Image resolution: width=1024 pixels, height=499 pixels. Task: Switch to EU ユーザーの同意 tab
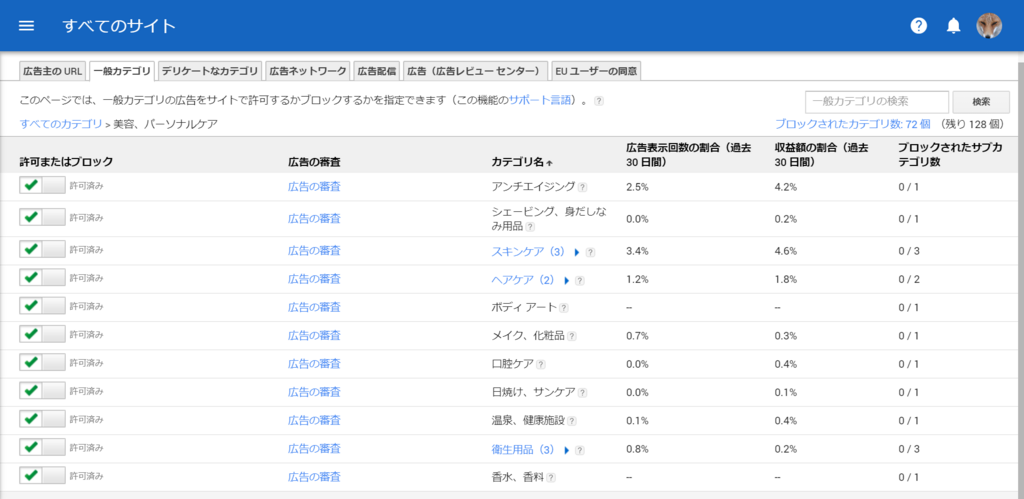pyautogui.click(x=596, y=71)
